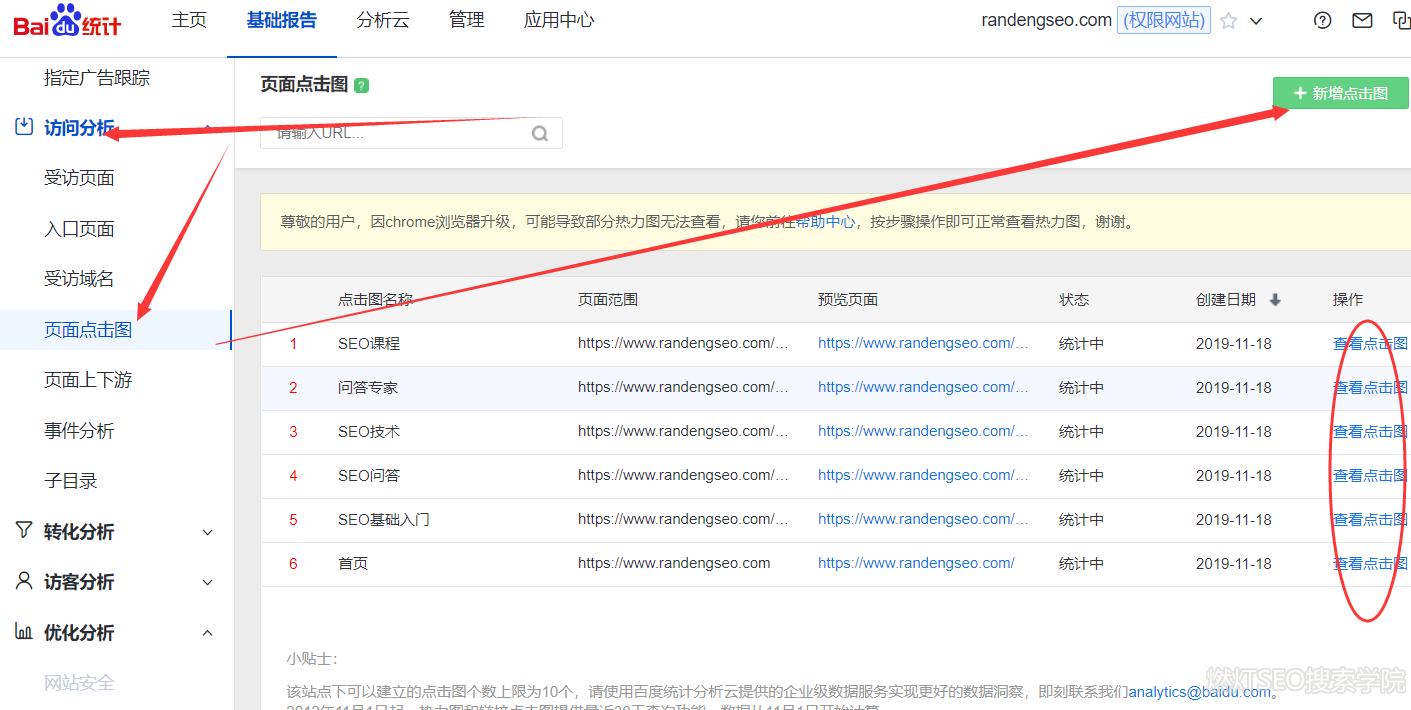Viewport: 1411px width, 710px height.
Task: Select 受访域名 in sidebar
Action: (x=79, y=279)
